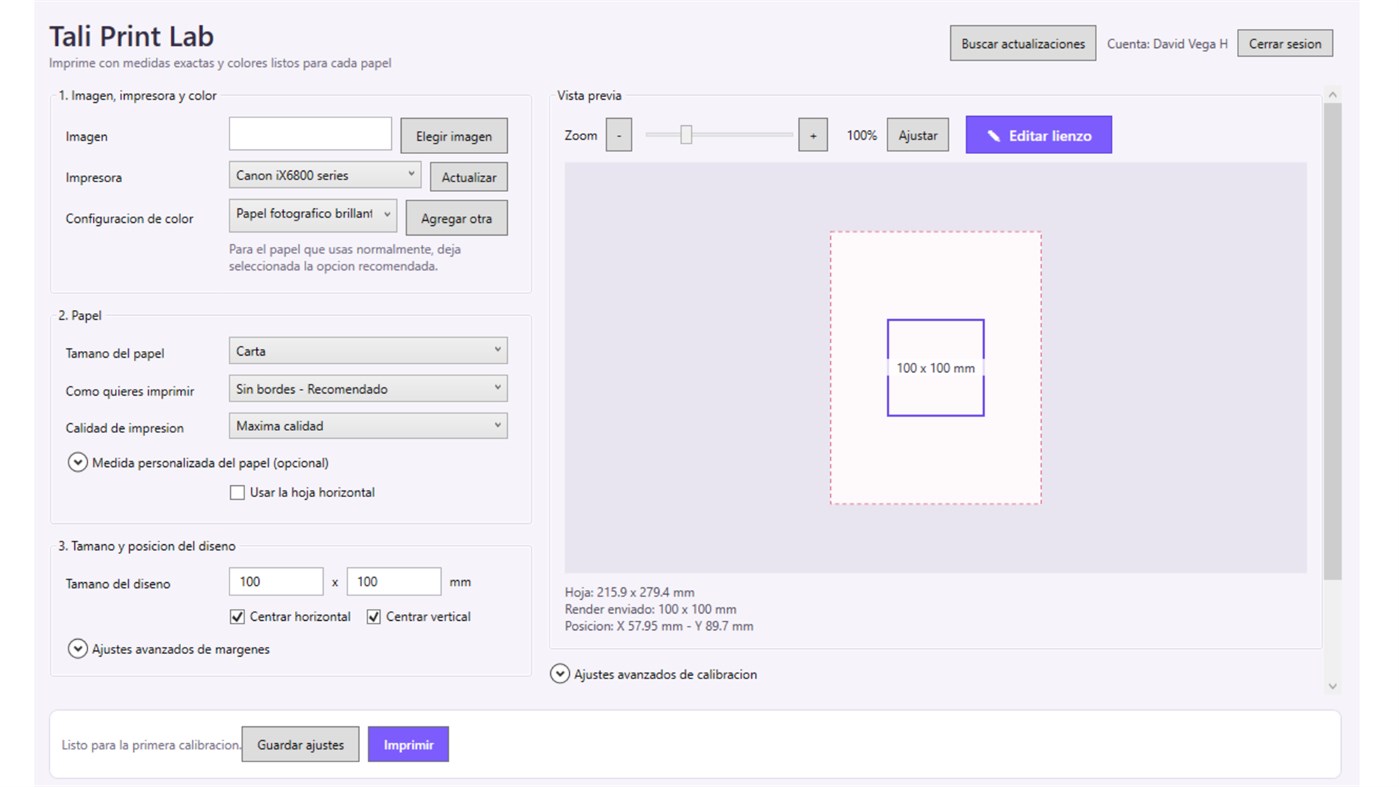Click the Imprimir button

pos(408,745)
